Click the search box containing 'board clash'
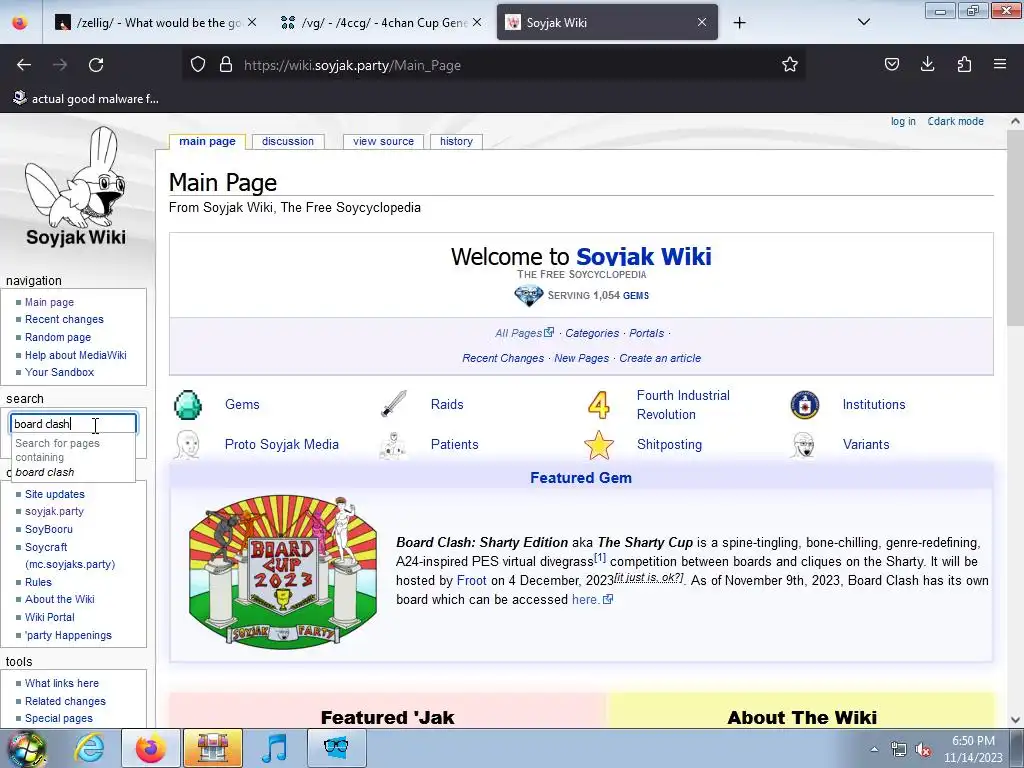The image size is (1024, 768). pyautogui.click(x=73, y=424)
